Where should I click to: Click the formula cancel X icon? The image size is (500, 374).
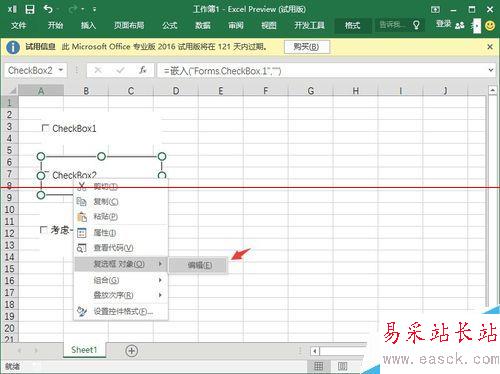[x=98, y=70]
